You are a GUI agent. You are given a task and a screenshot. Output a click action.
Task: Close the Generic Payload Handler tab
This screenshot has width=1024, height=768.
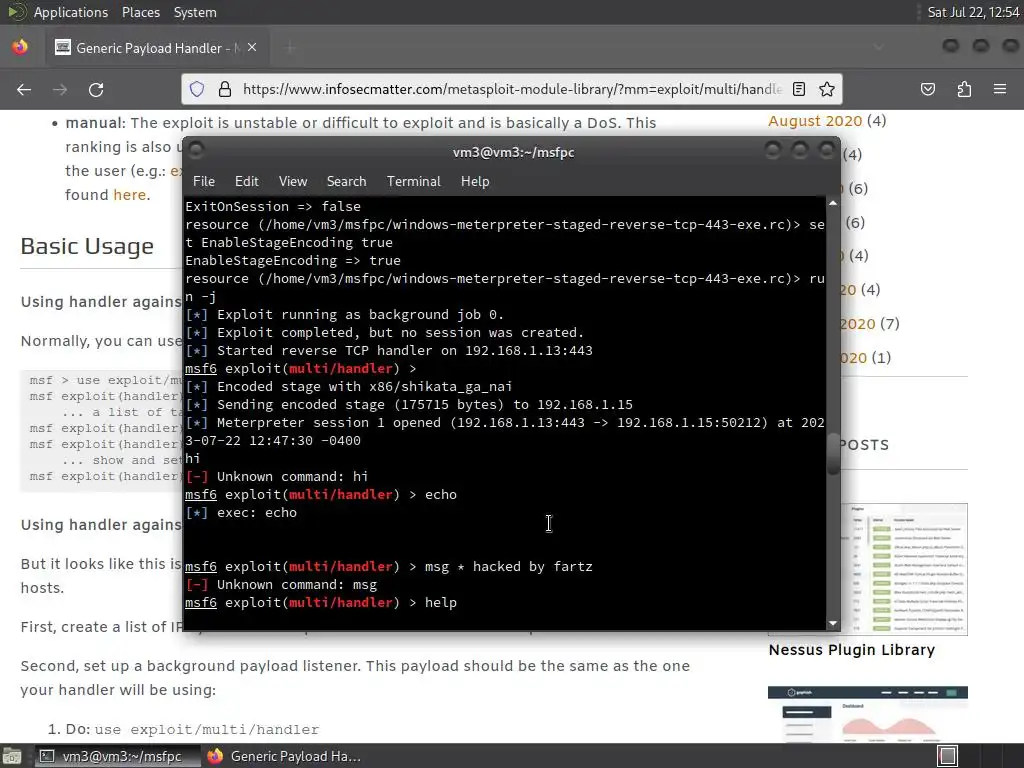tap(252, 48)
